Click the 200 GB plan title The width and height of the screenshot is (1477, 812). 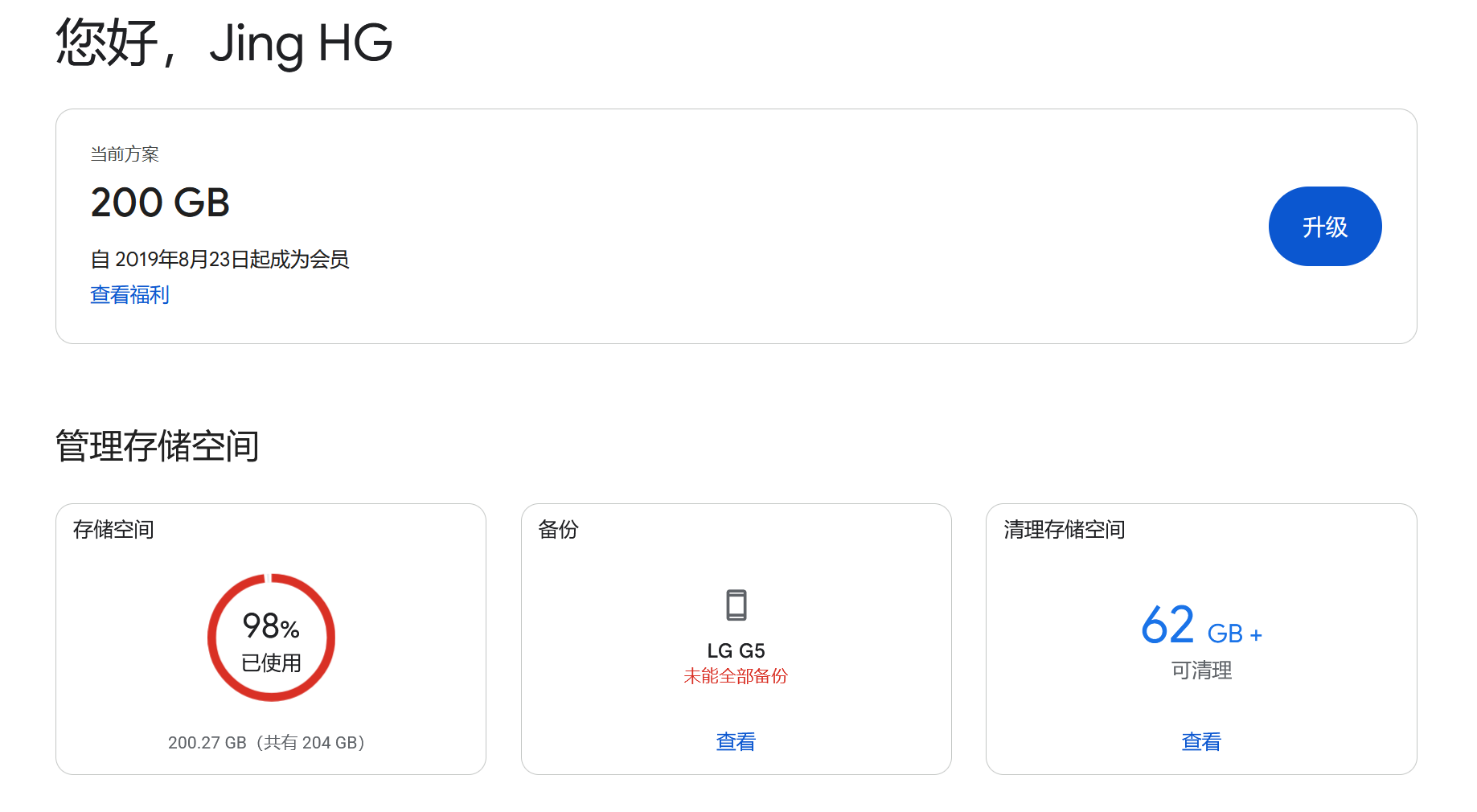pyautogui.click(x=160, y=203)
